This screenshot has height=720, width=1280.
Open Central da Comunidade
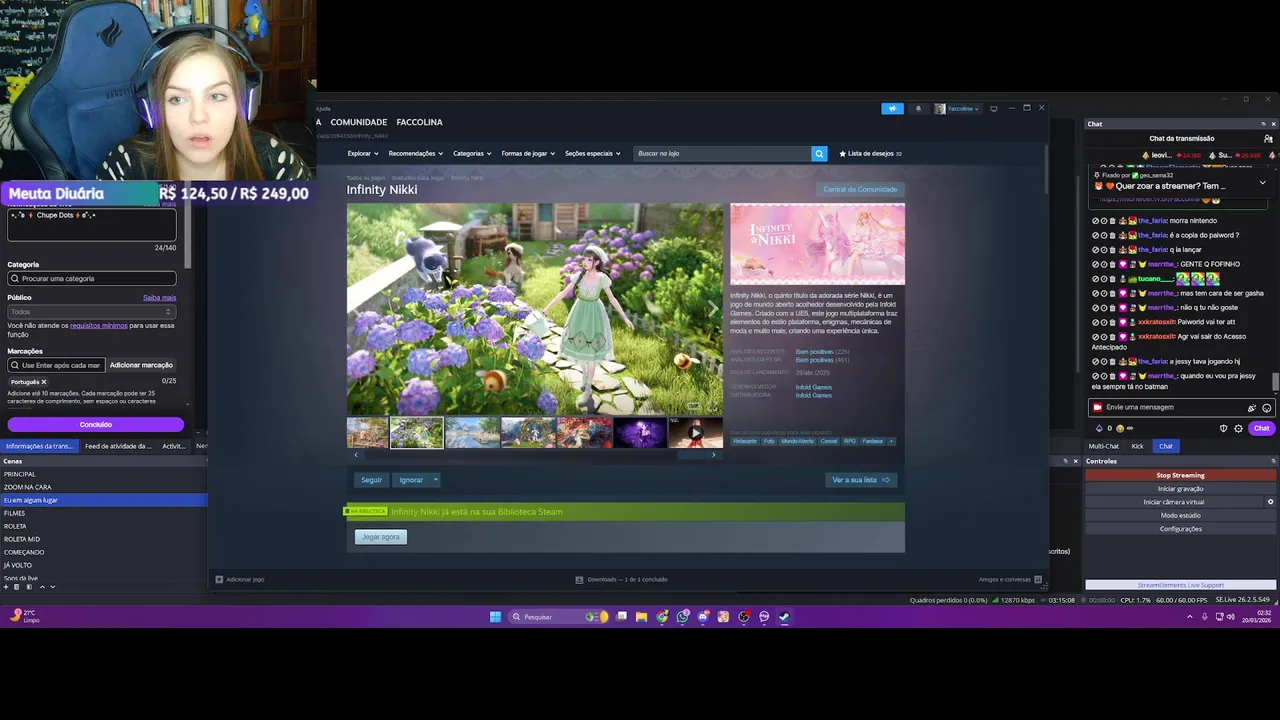(x=860, y=189)
